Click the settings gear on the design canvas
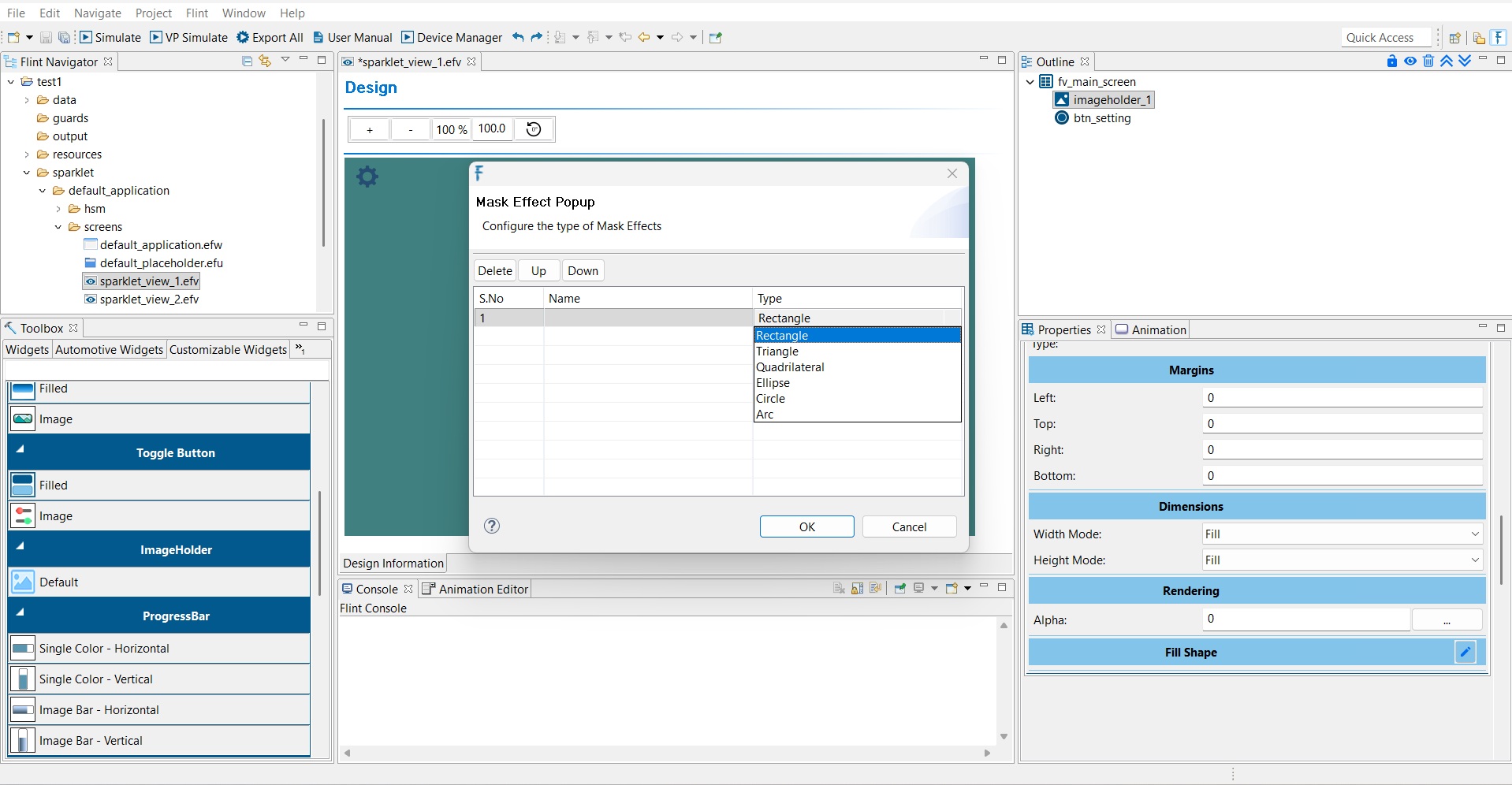Image resolution: width=1512 pixels, height=785 pixels. (x=367, y=176)
